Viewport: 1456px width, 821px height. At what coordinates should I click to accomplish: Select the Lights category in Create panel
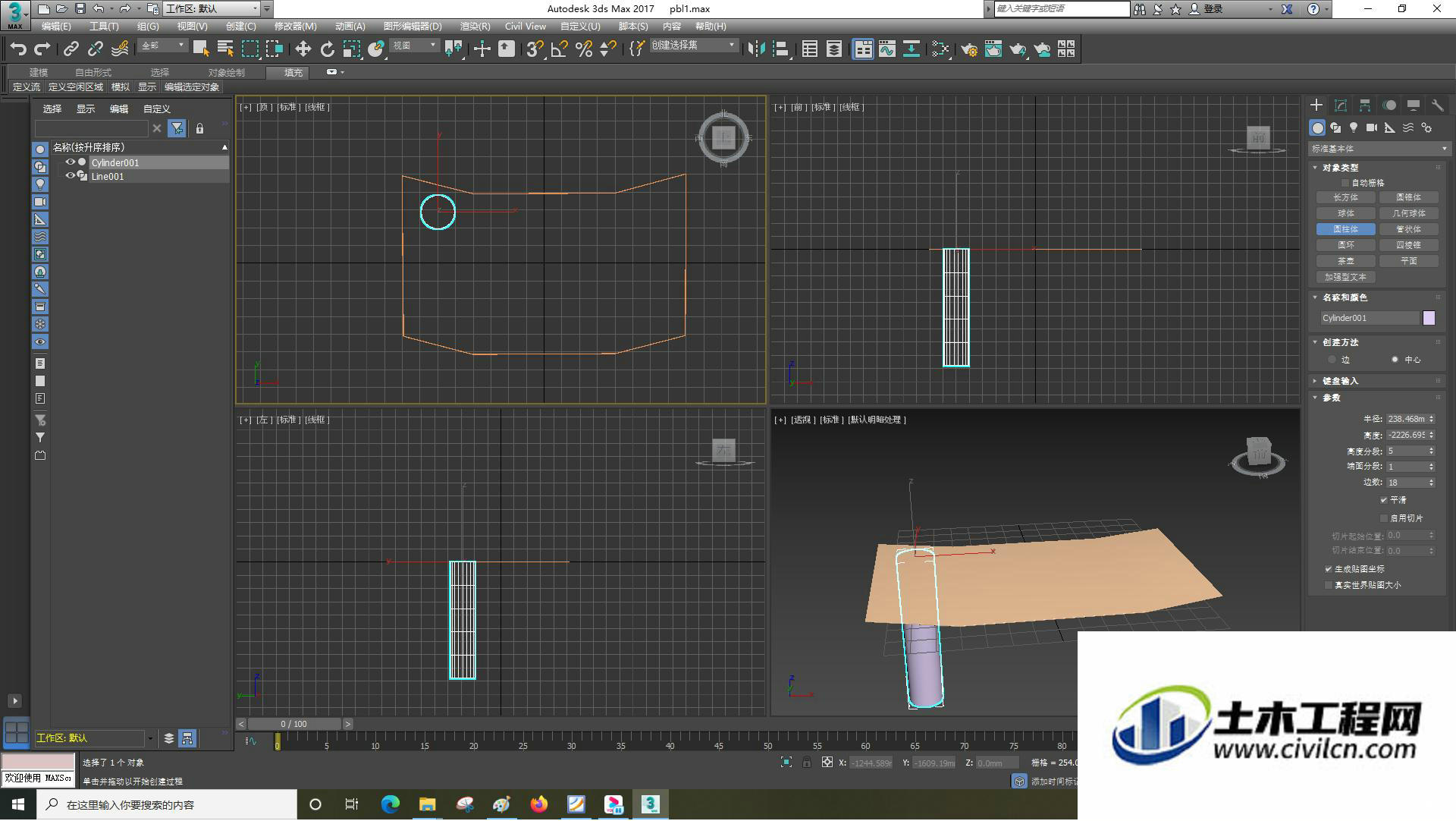[x=1354, y=127]
